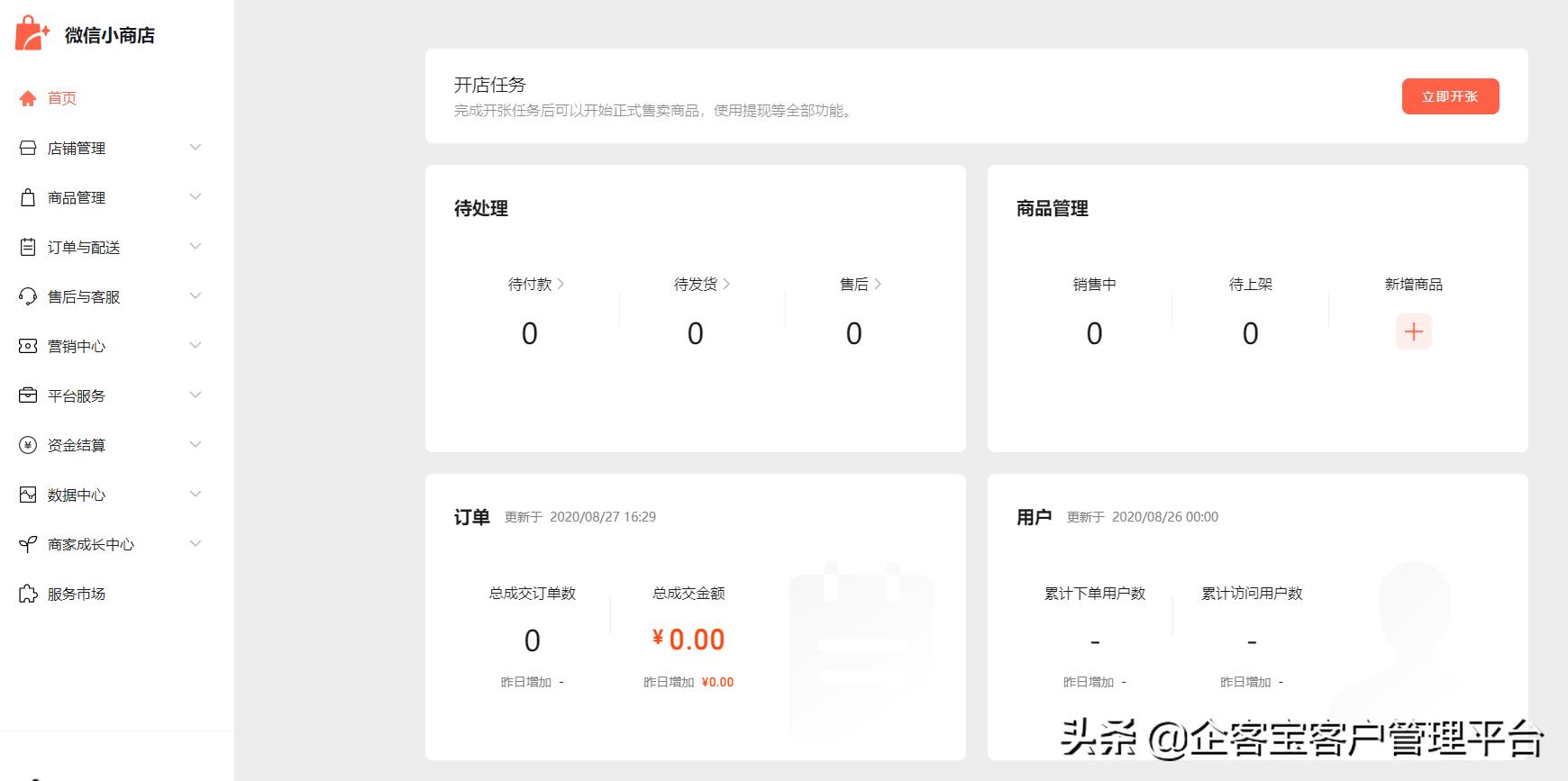Viewport: 1568px width, 781px height.
Task: Click the 订单与配送 clipboard icon
Action: click(x=28, y=247)
